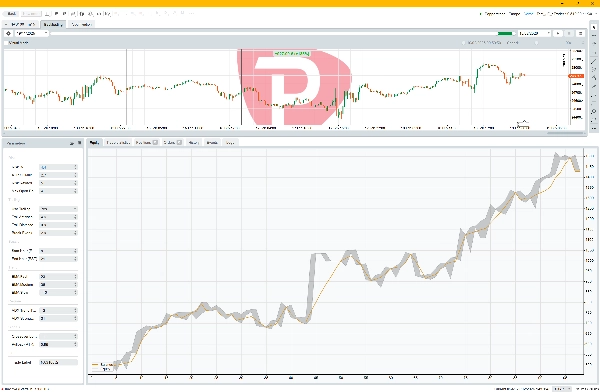Open the Equity results tab
Image resolution: width=600 pixels, height=392 pixels.
pyautogui.click(x=94, y=142)
